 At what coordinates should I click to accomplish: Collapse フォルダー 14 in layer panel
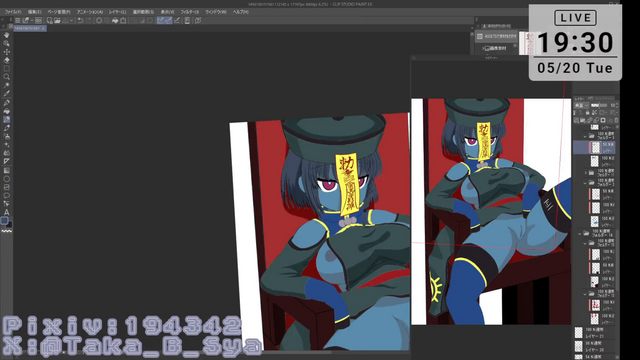pyautogui.click(x=580, y=234)
